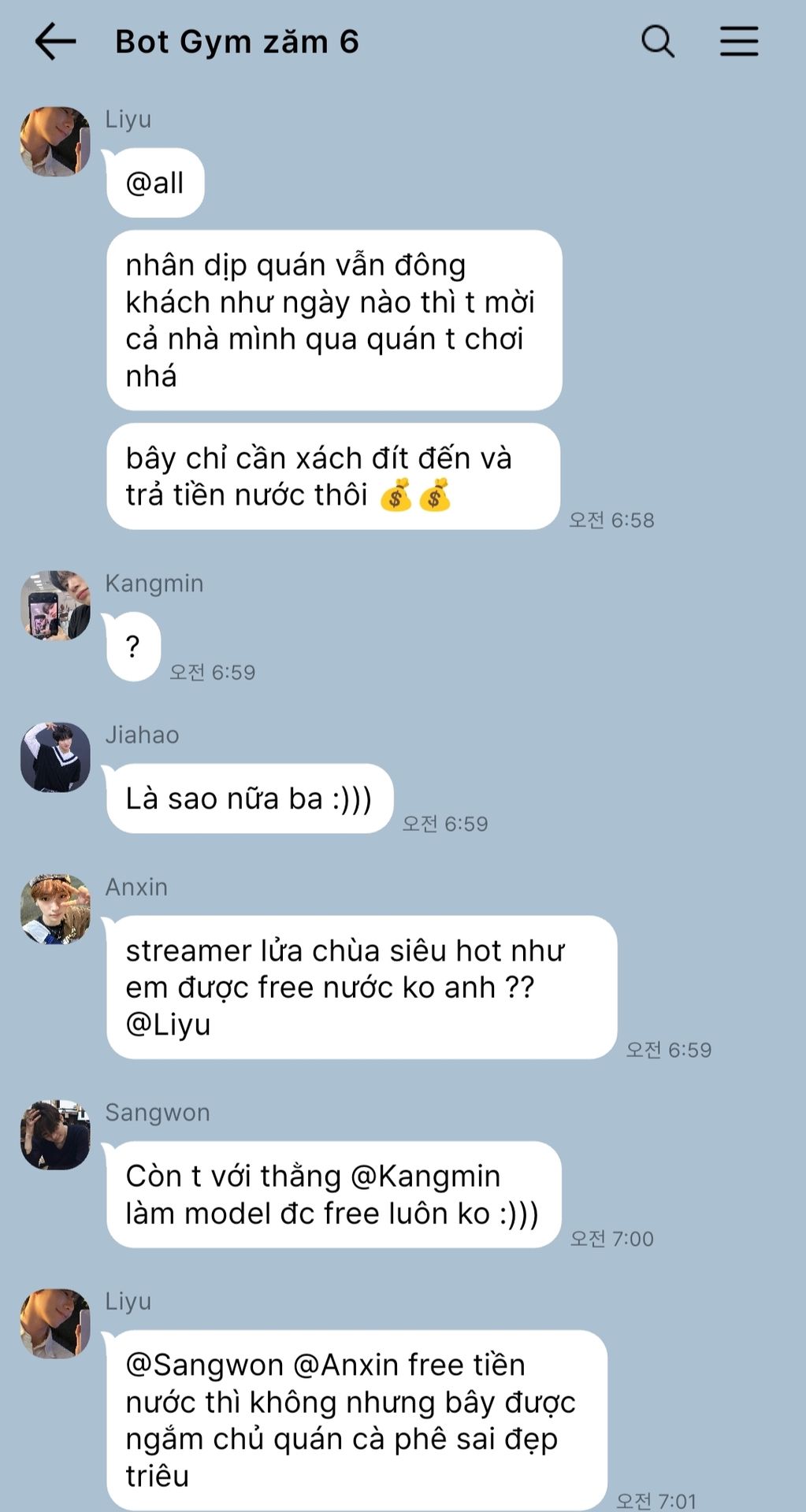This screenshot has height=1512, width=806.
Task: Open Sangwon's profile picture
Action: [x=55, y=1135]
